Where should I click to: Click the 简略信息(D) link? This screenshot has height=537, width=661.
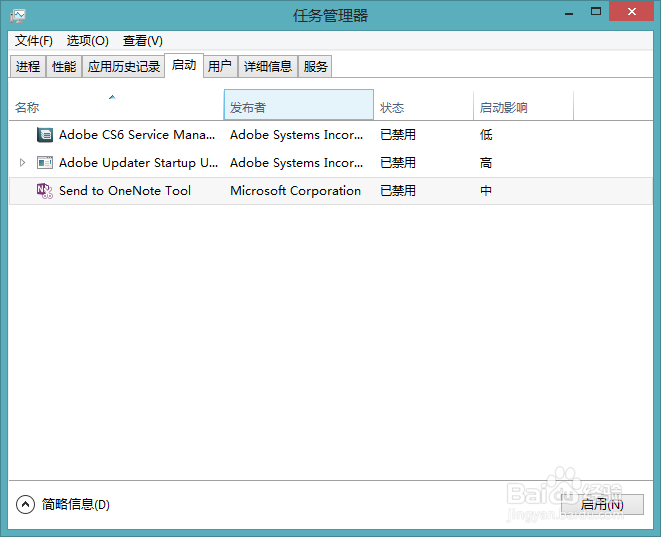pyautogui.click(x=76, y=504)
